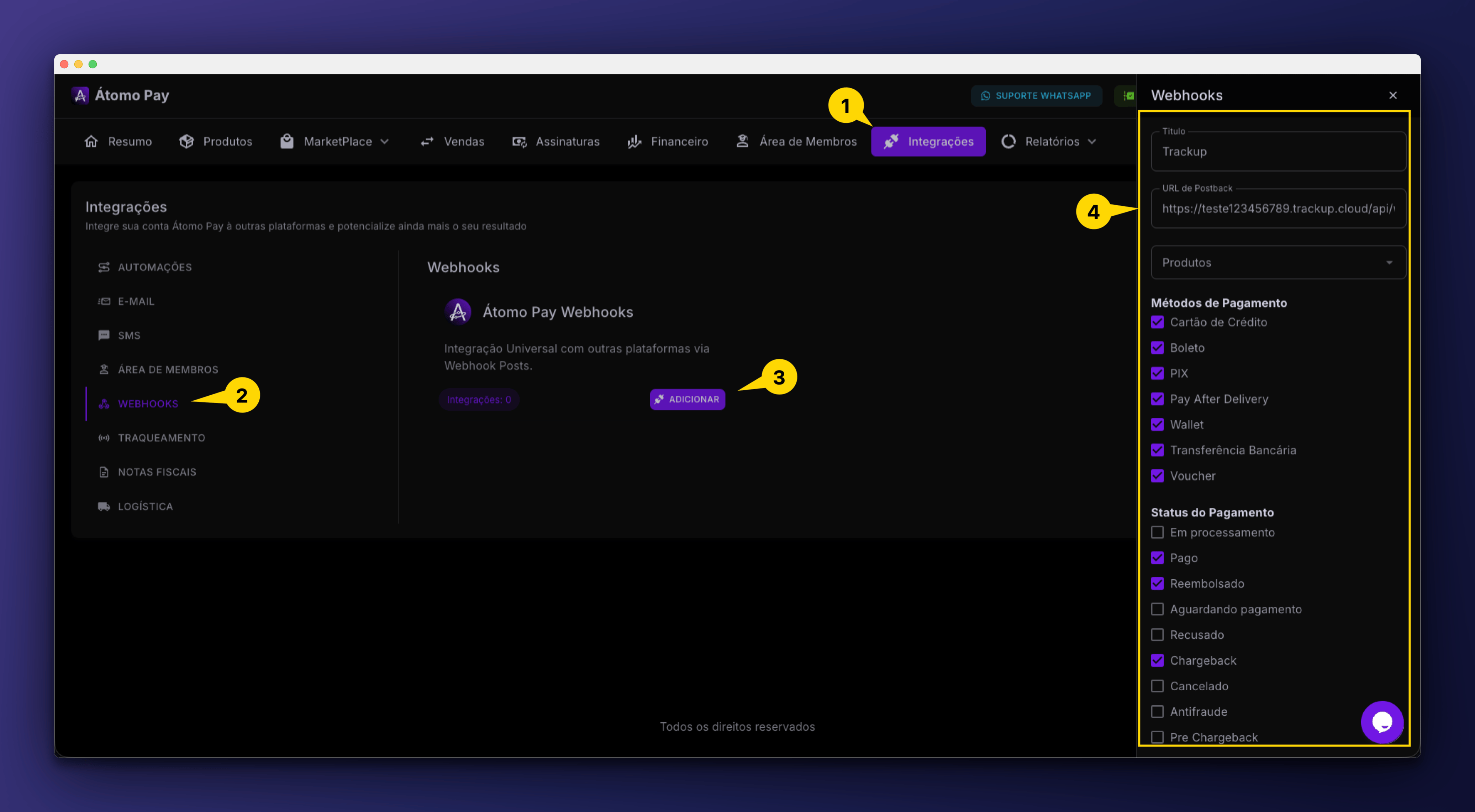Click the Resumo home icon
Viewport: 1475px width, 812px height.
pos(91,141)
